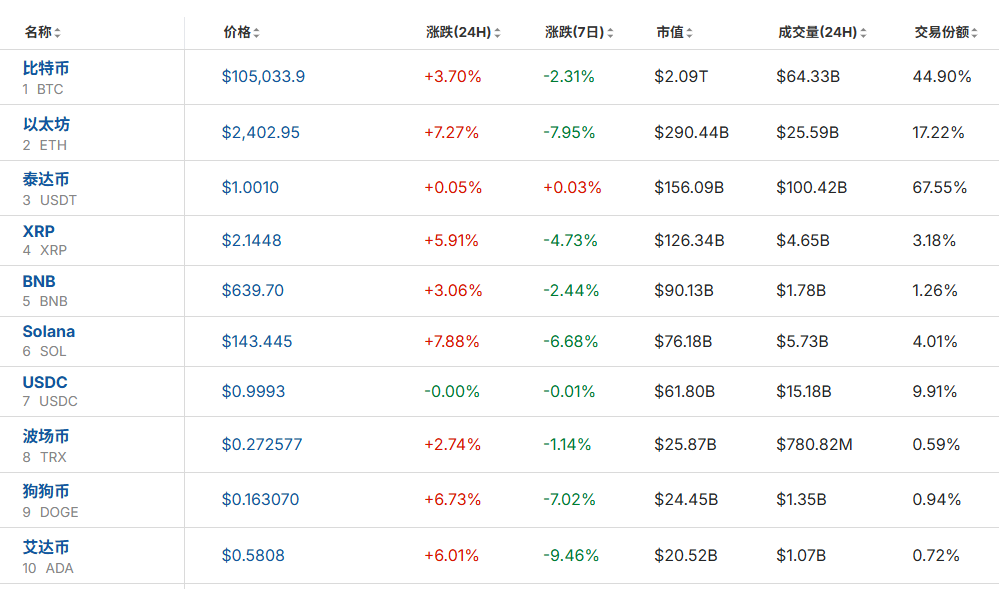The width and height of the screenshot is (999, 589).
Task: Click Solana price $143.445
Action: [257, 342]
